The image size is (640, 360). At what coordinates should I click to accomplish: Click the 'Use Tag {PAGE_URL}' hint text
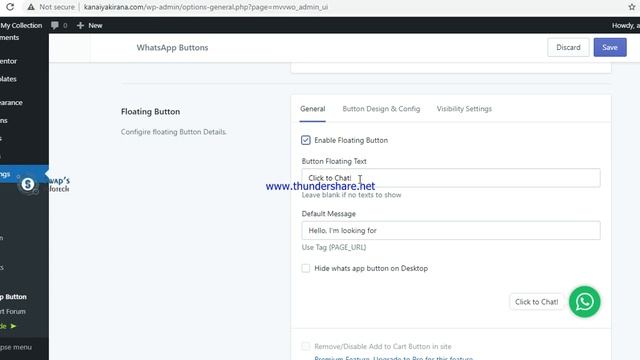[x=334, y=247]
